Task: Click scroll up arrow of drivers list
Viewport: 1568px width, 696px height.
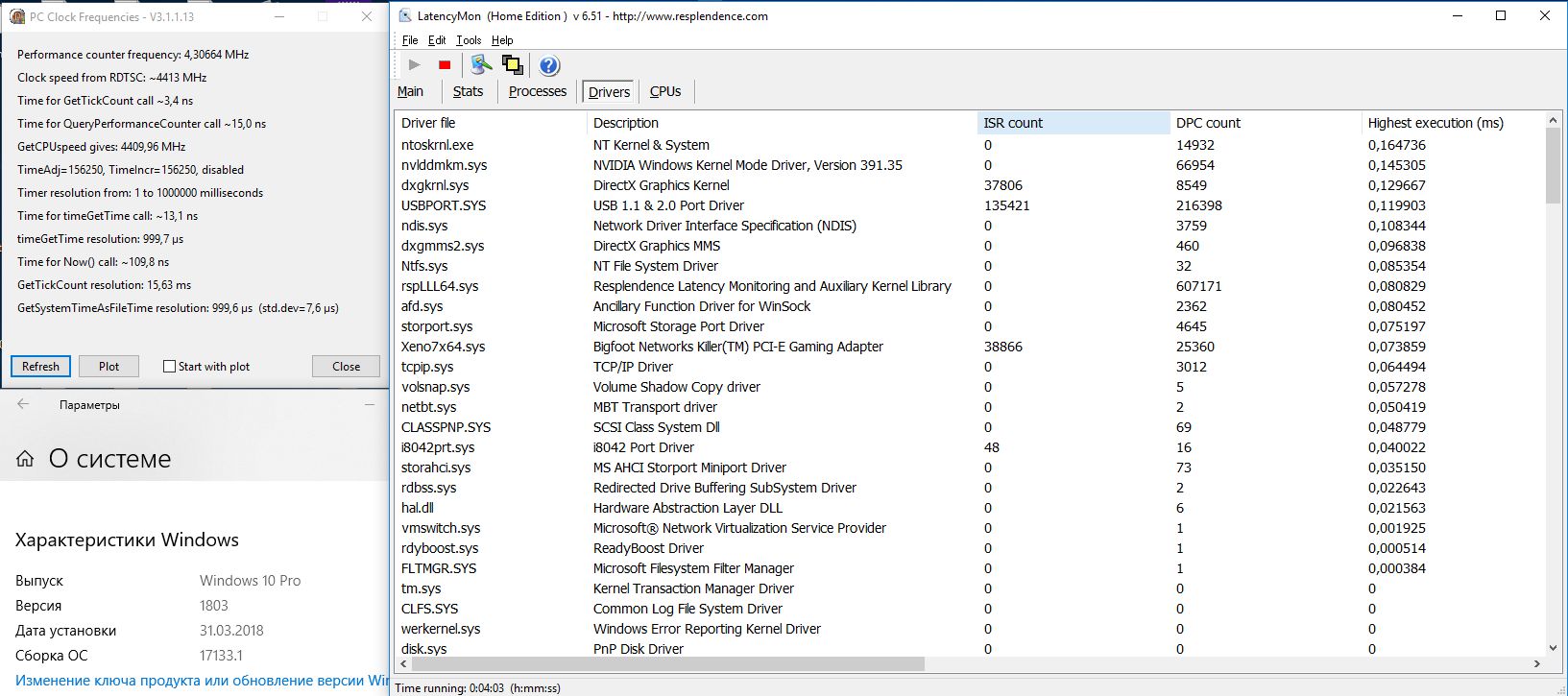Action: [1553, 120]
